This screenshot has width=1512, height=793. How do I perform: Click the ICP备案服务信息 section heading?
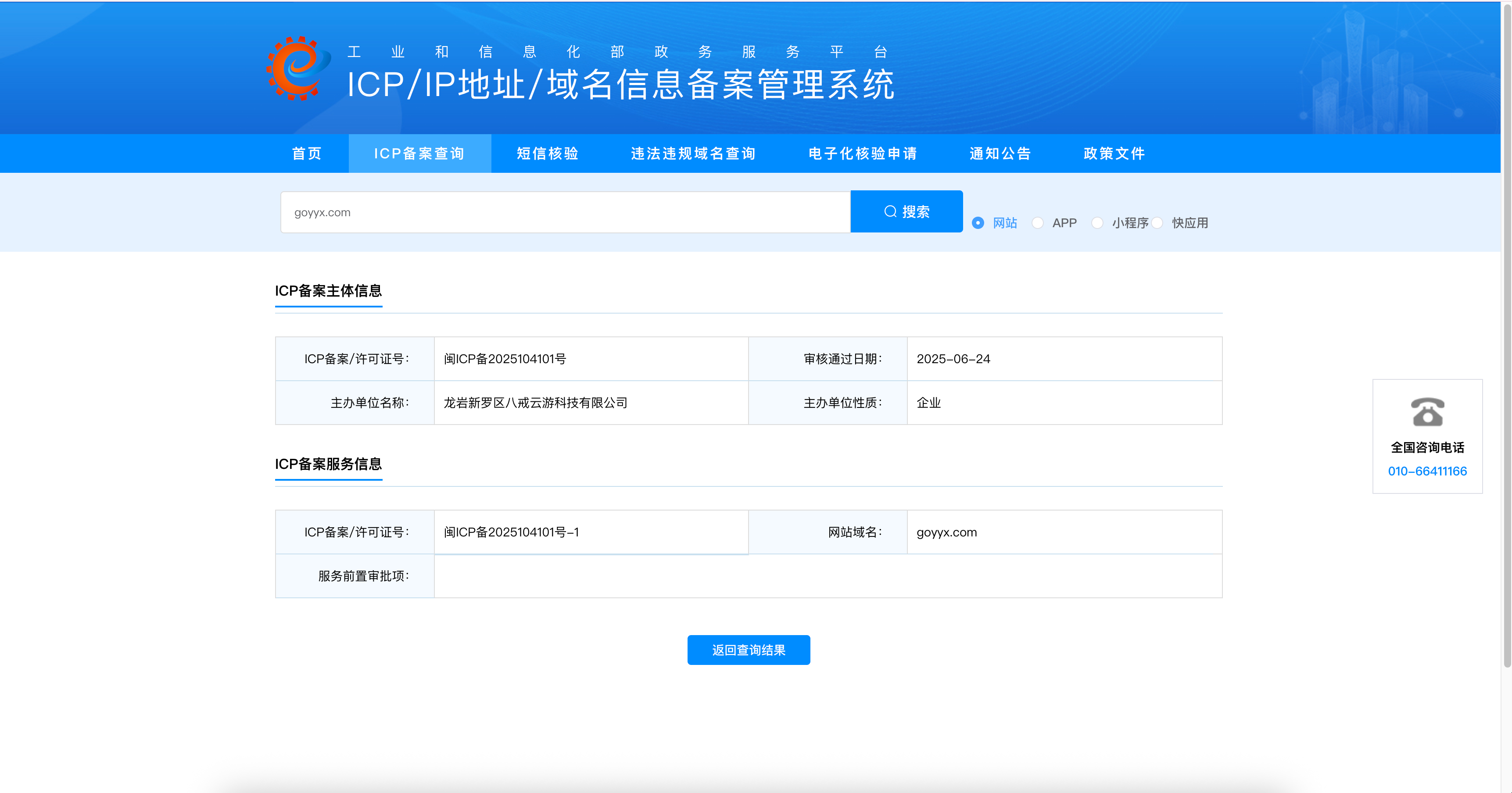[328, 464]
